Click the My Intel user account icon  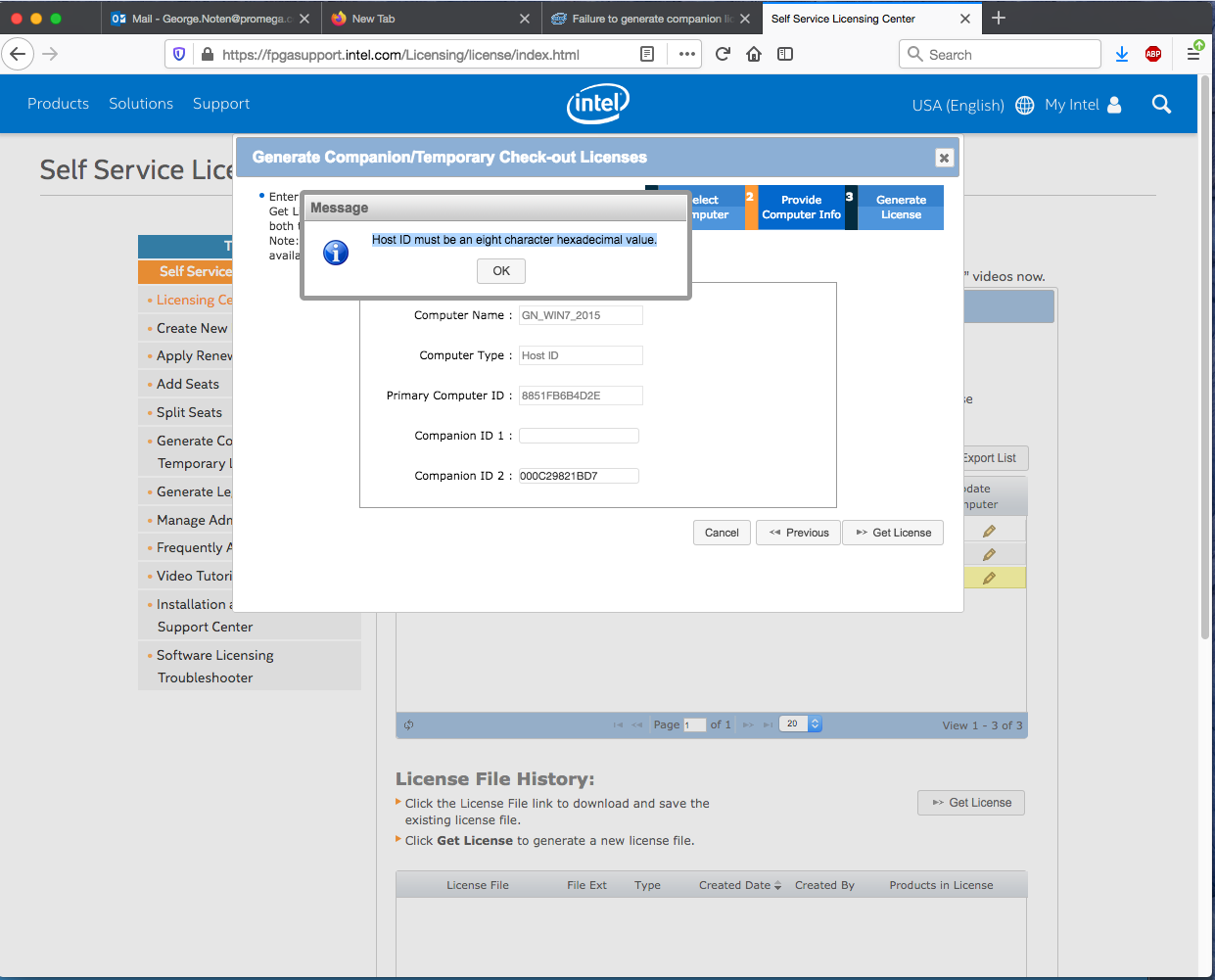(x=1114, y=105)
